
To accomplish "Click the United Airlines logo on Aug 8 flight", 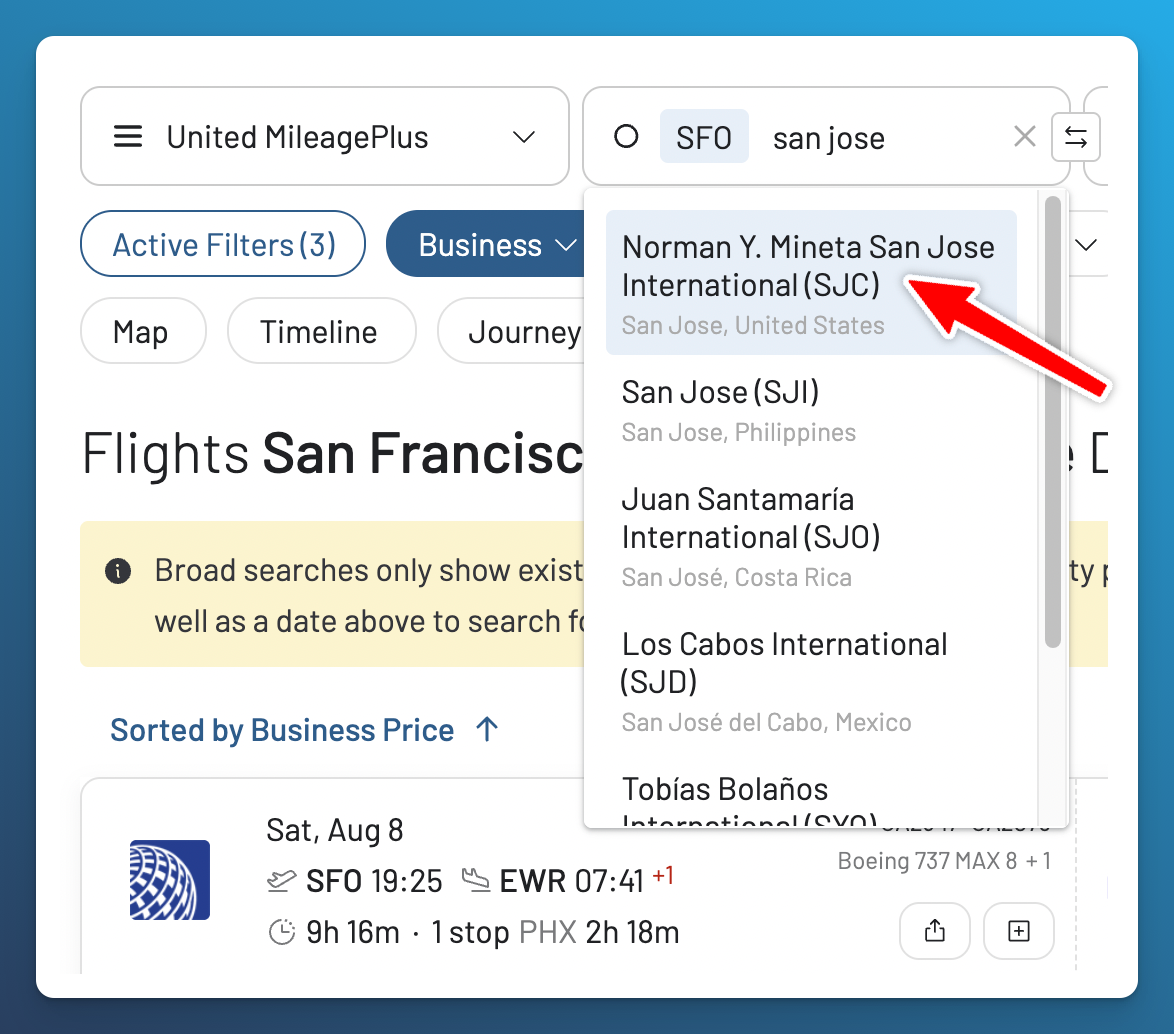I will [x=170, y=880].
